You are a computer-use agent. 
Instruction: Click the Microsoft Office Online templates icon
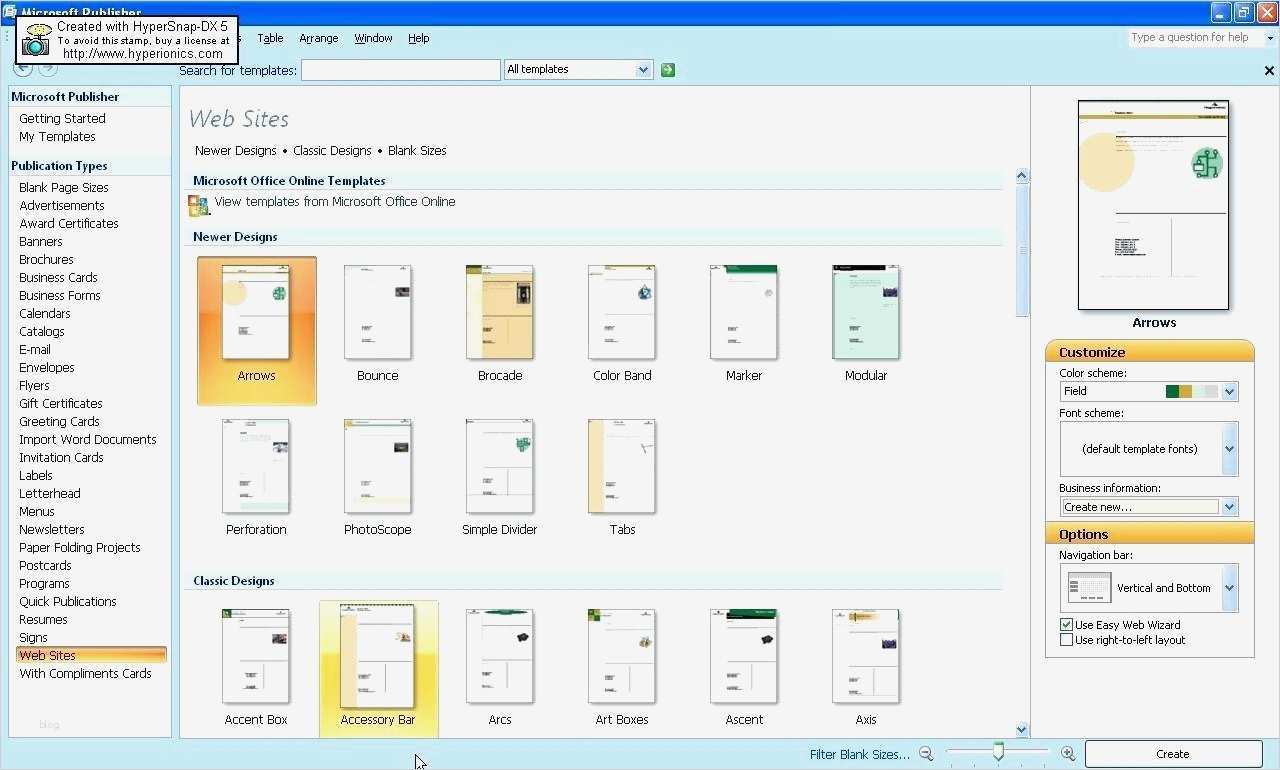coord(198,205)
